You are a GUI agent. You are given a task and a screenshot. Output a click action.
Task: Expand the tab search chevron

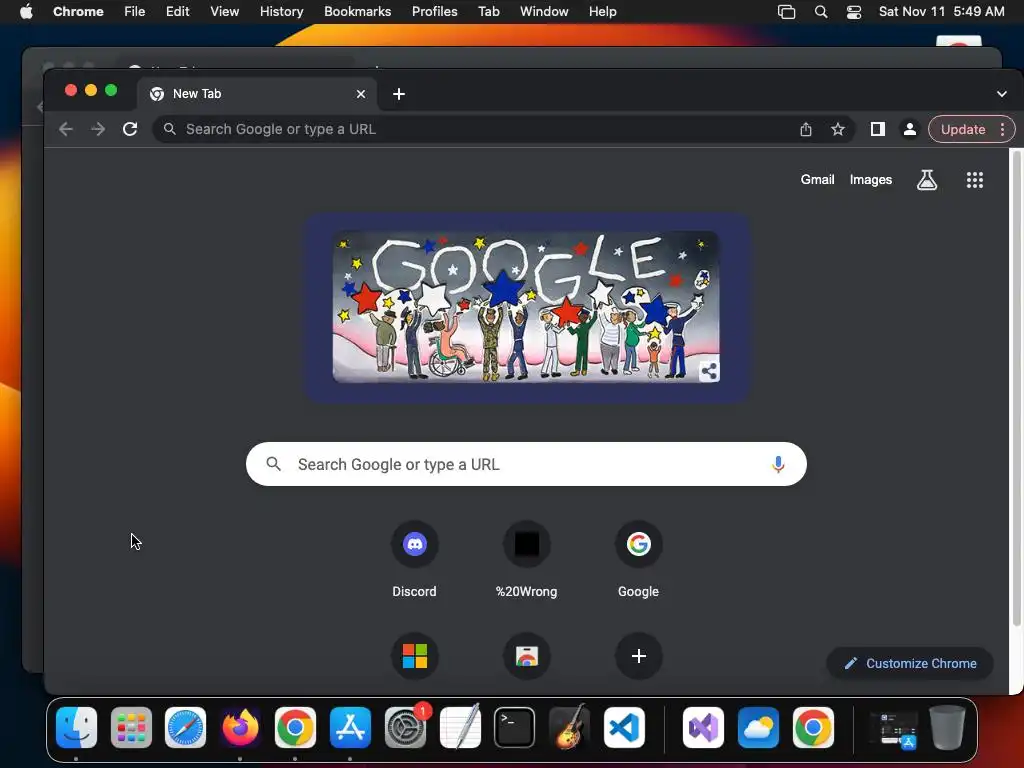(1002, 94)
